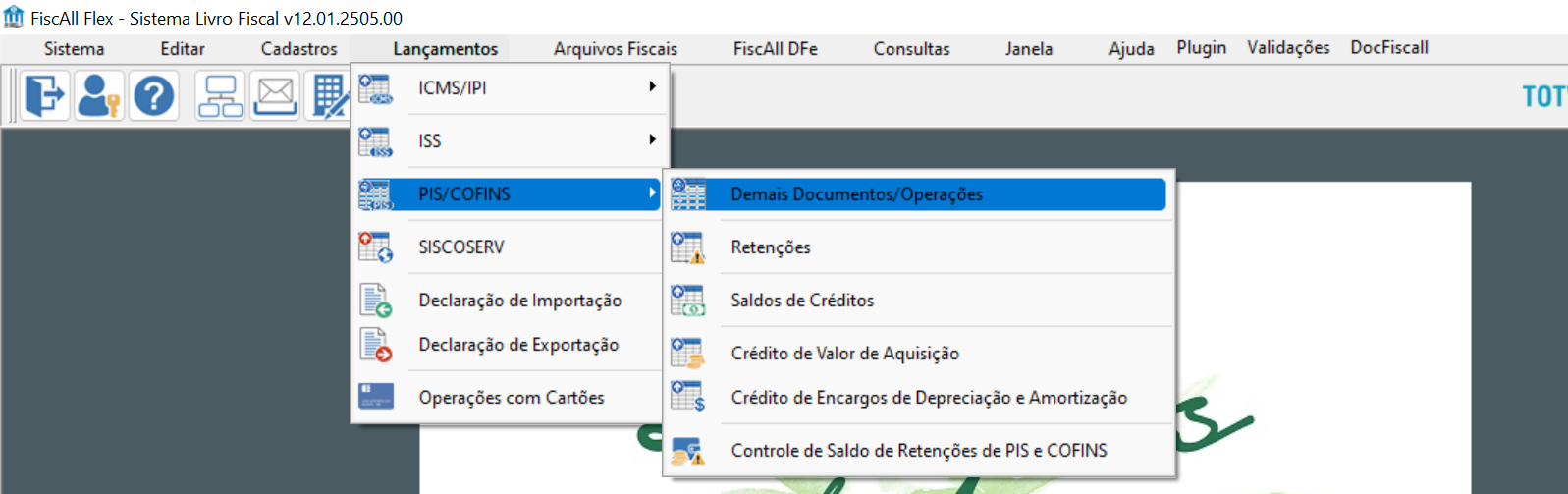Viewport: 1568px width, 494px height.
Task: Select Demais Documentos/Operações submenu item
Action: pyautogui.click(x=918, y=194)
